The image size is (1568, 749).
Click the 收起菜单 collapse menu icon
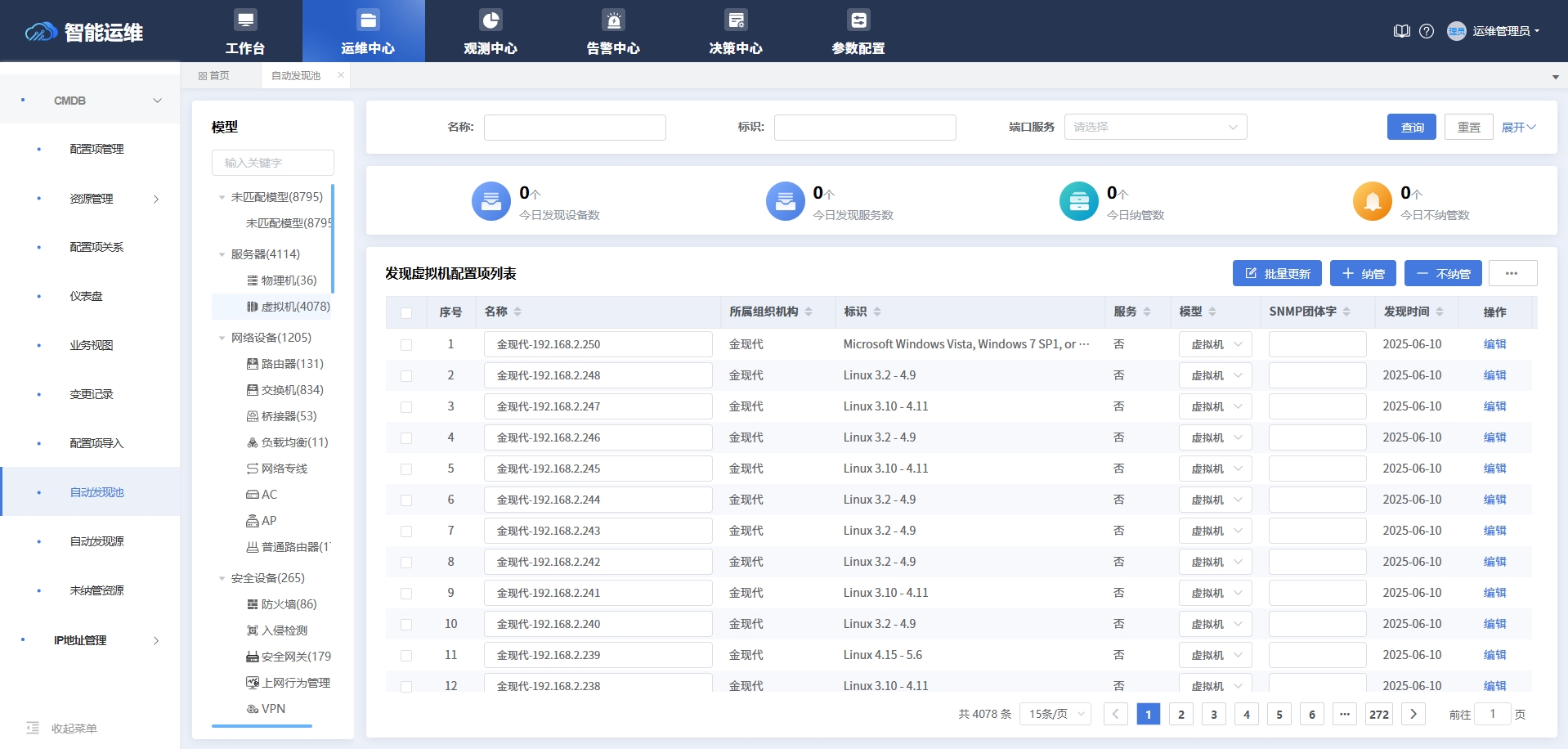pos(33,728)
